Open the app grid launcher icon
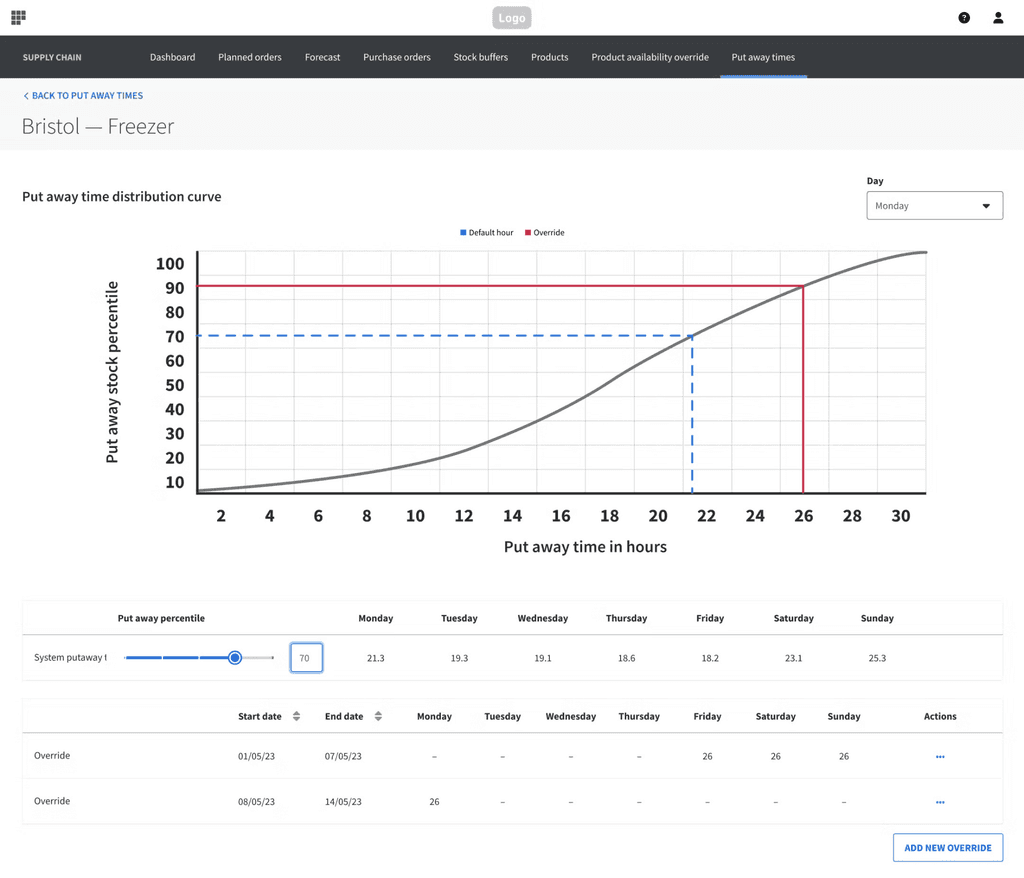1024x878 pixels. 18,17
